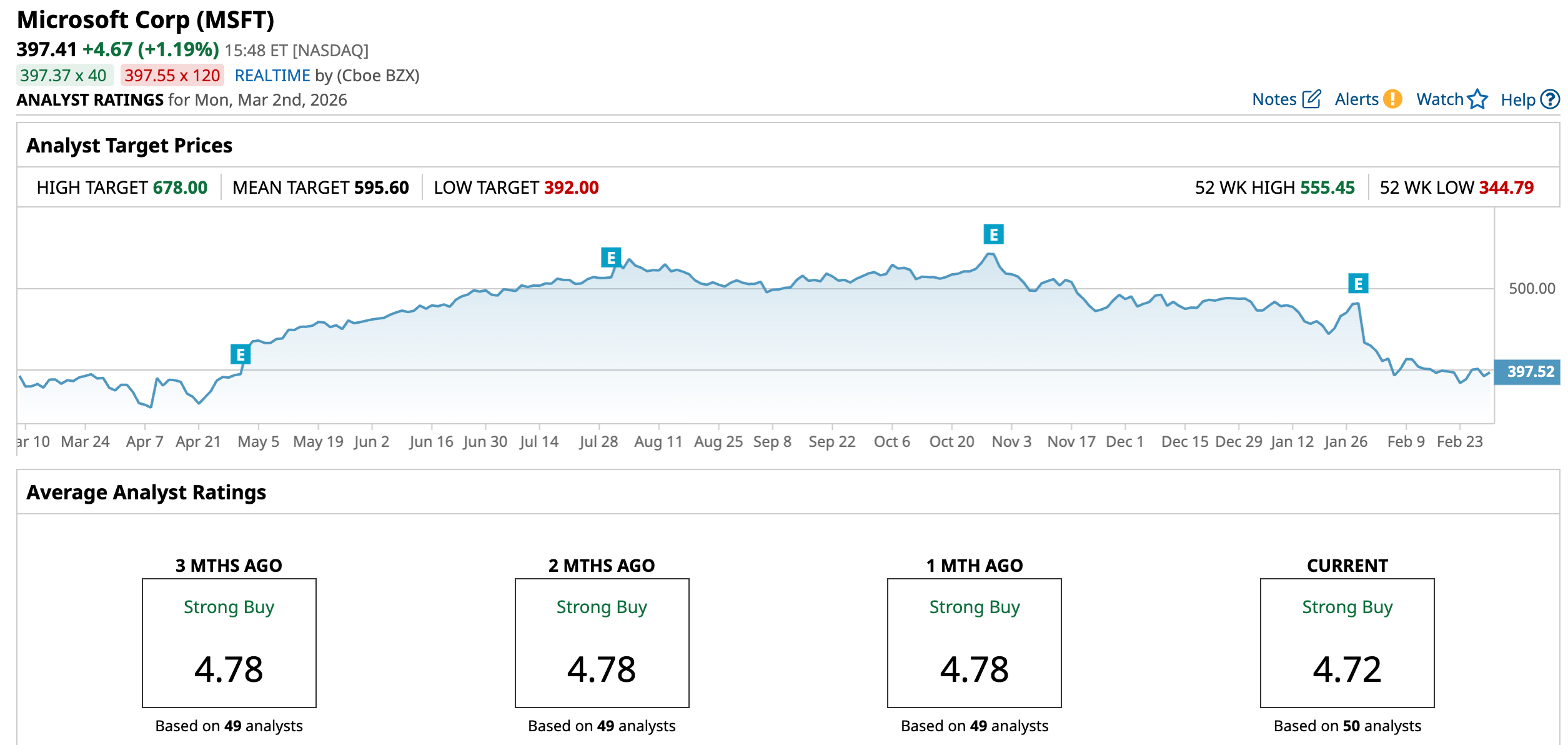Click the Help link text
Image resolution: width=1568 pixels, height=745 pixels.
[1517, 100]
